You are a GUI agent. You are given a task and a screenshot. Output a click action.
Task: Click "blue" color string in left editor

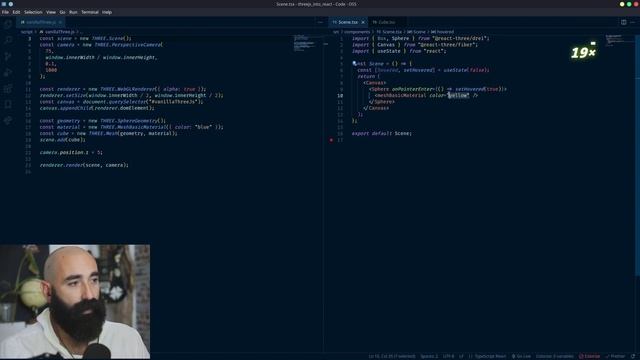[x=203, y=127]
